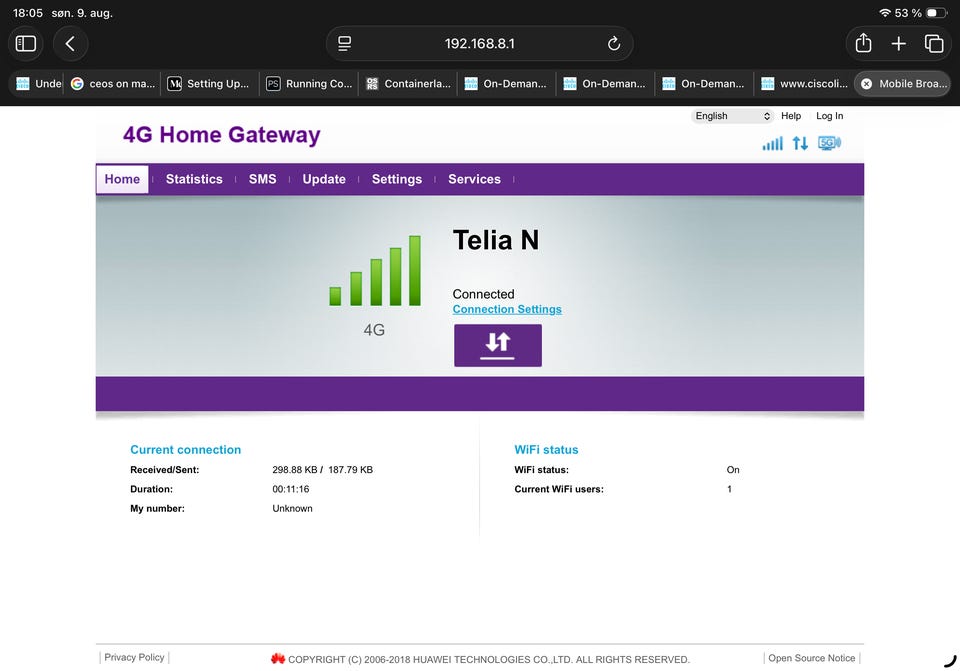Screen dimensions: 960x671
Task: Click the 5G WiFi status icon in the header
Action: [830, 143]
